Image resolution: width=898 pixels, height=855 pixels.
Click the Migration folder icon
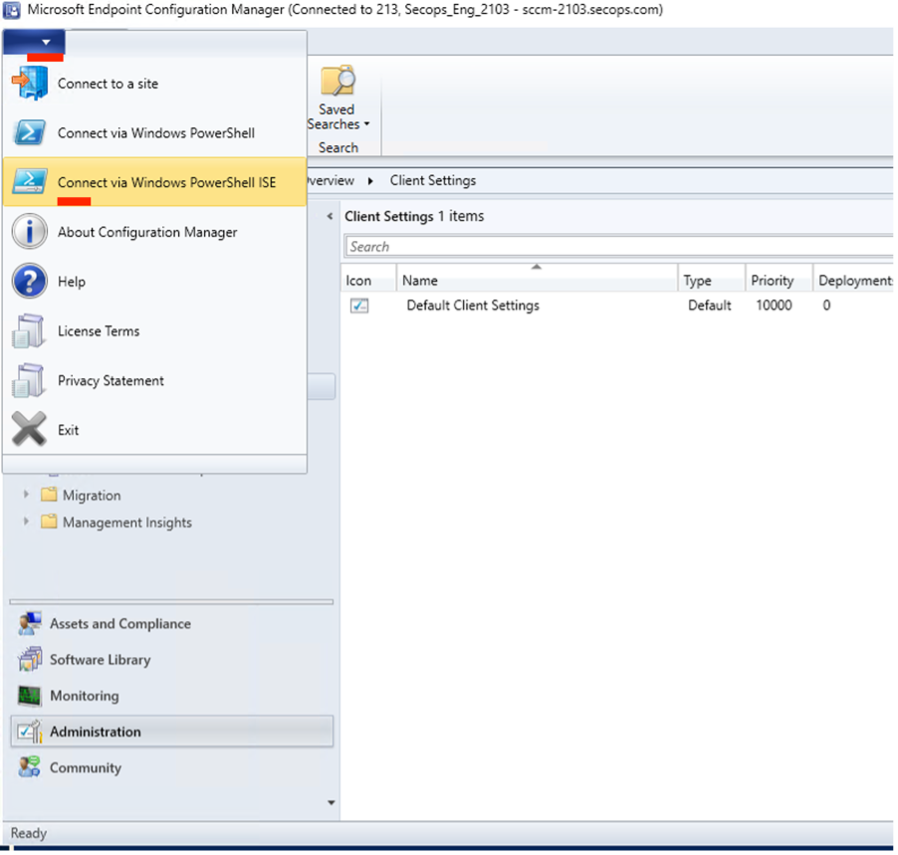[x=49, y=494]
